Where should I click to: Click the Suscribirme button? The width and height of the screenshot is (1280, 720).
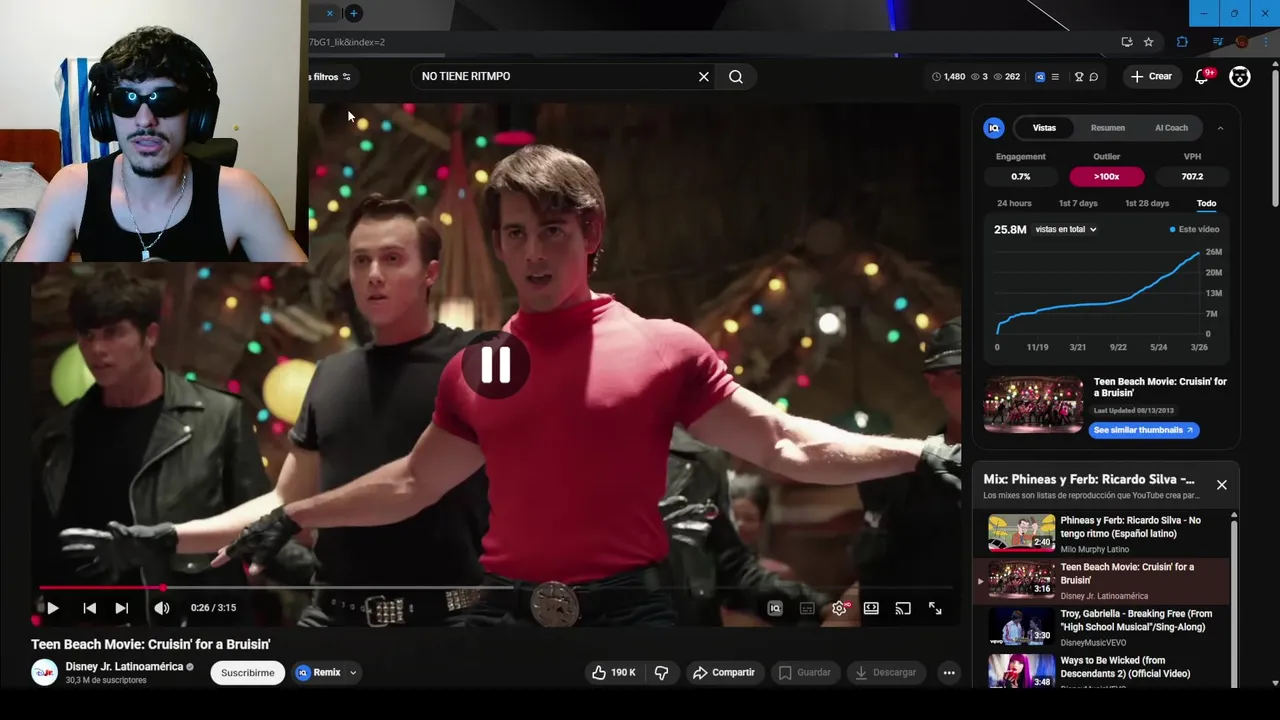coord(248,673)
